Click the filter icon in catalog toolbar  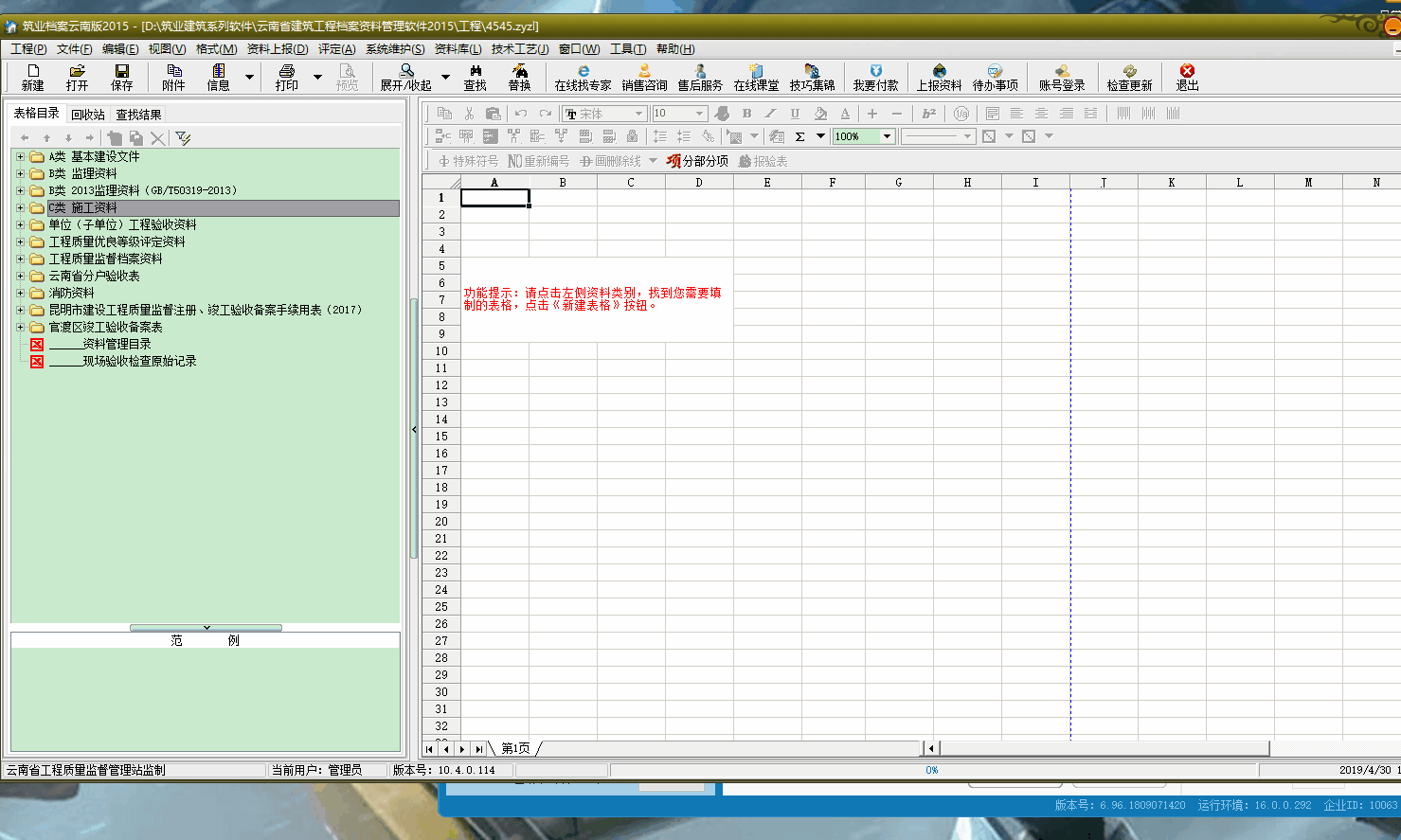tap(183, 138)
